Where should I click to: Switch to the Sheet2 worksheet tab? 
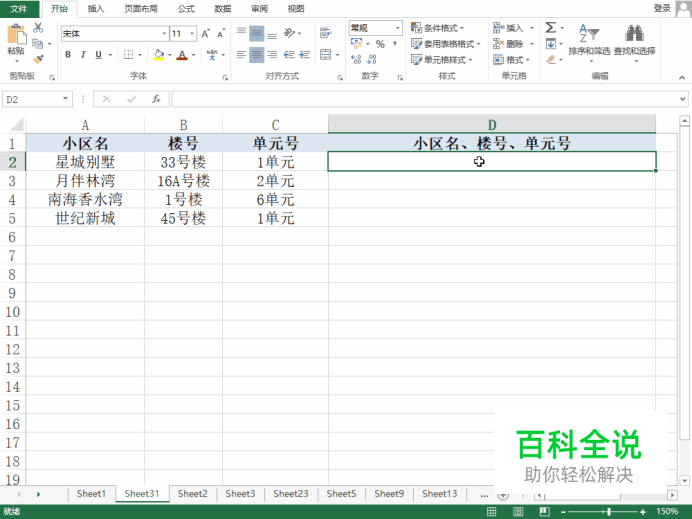(x=192, y=494)
